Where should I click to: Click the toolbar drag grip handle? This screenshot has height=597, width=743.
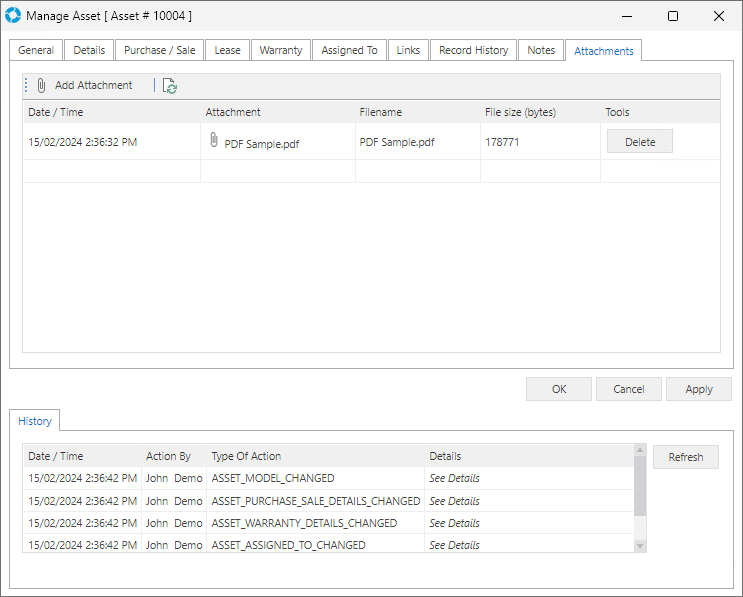[27, 86]
